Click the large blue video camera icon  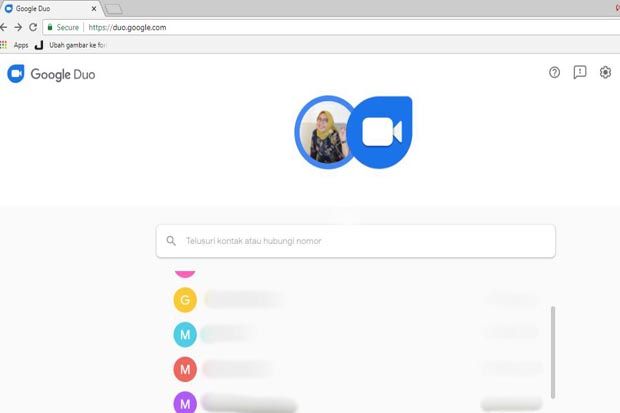(x=382, y=132)
